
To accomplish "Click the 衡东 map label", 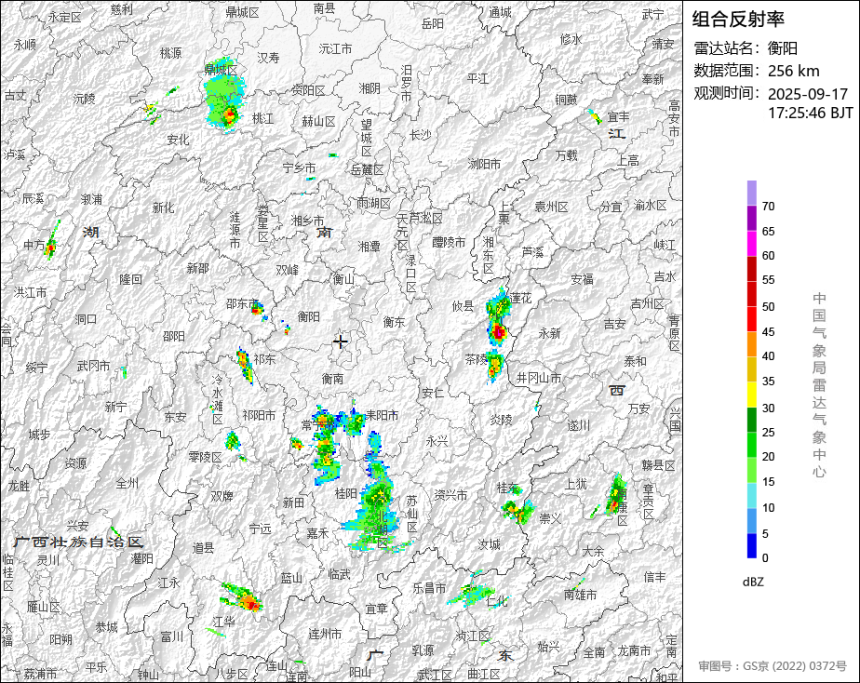I will coord(394,322).
